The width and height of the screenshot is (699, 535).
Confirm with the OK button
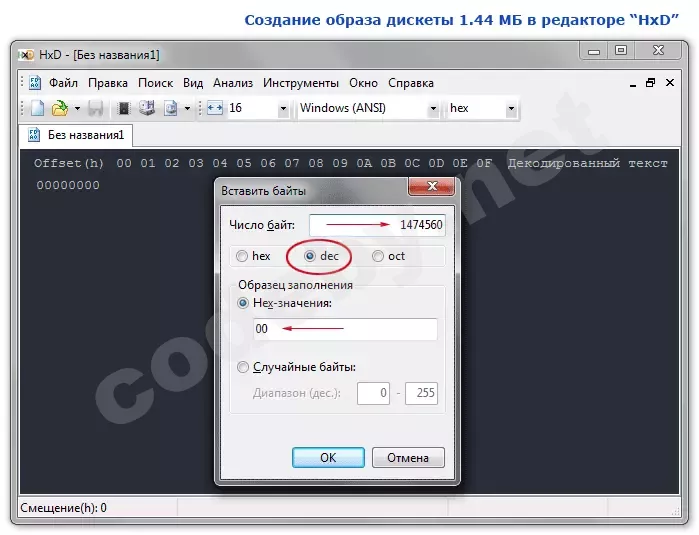point(328,458)
